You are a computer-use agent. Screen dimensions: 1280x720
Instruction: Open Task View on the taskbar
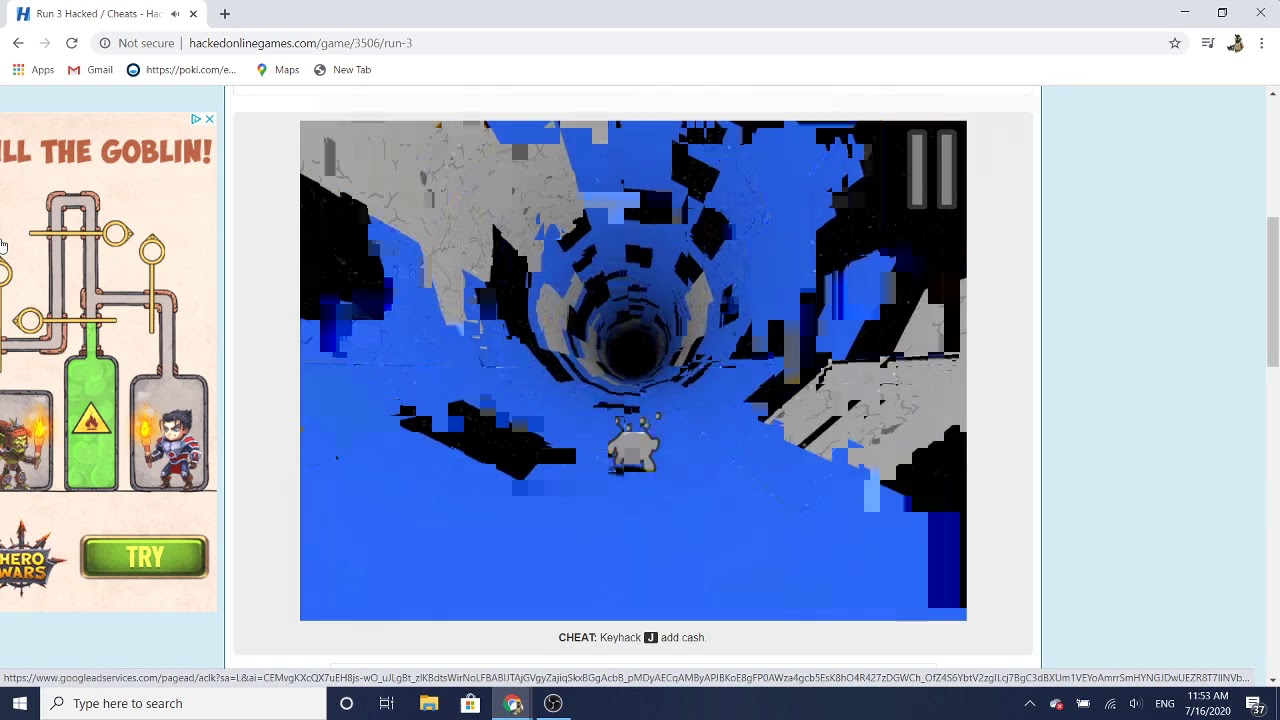387,703
